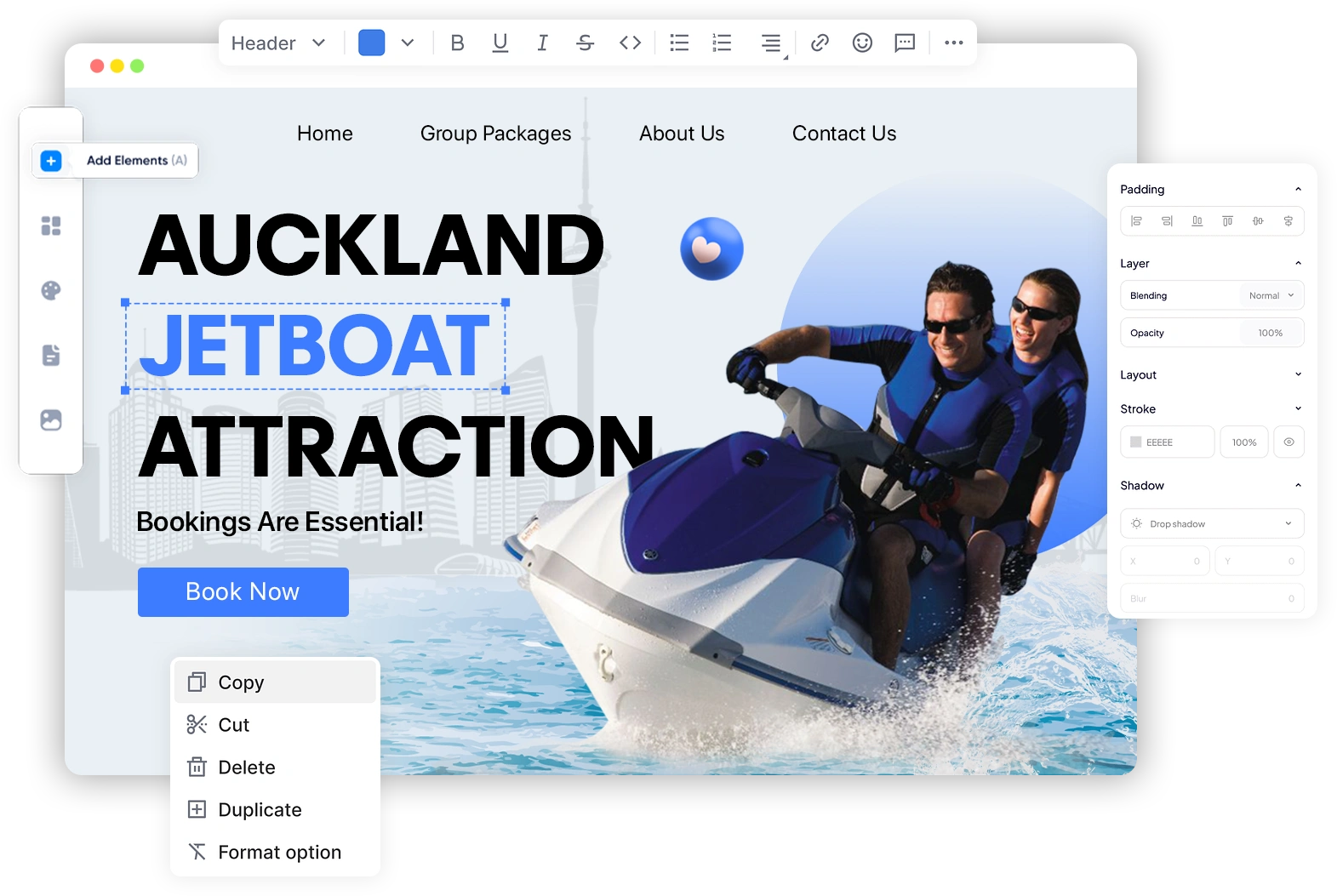Viewport: 1337px width, 896px height.
Task: Apply strikethrough formatting
Action: coord(585,43)
